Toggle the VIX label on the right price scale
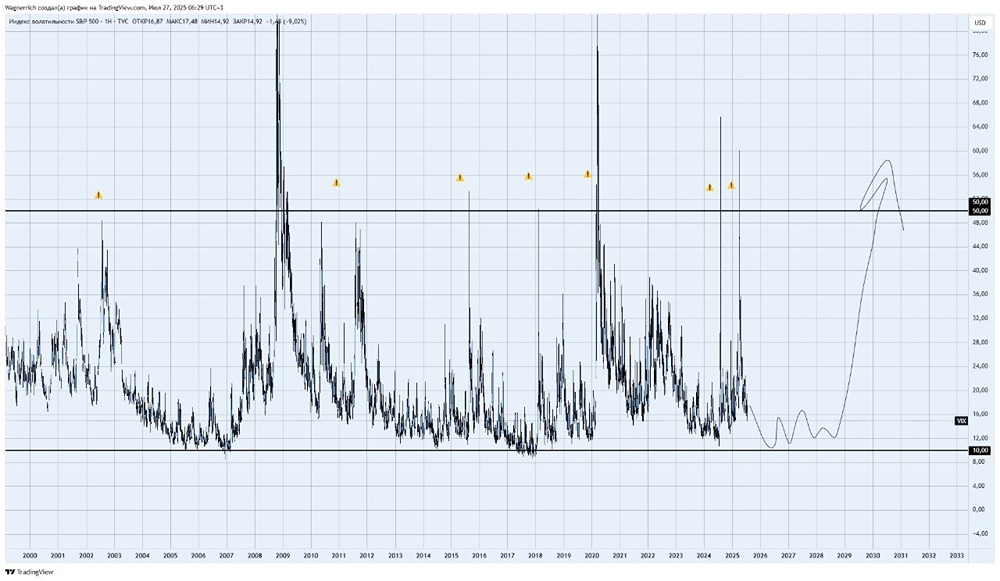 coord(963,419)
